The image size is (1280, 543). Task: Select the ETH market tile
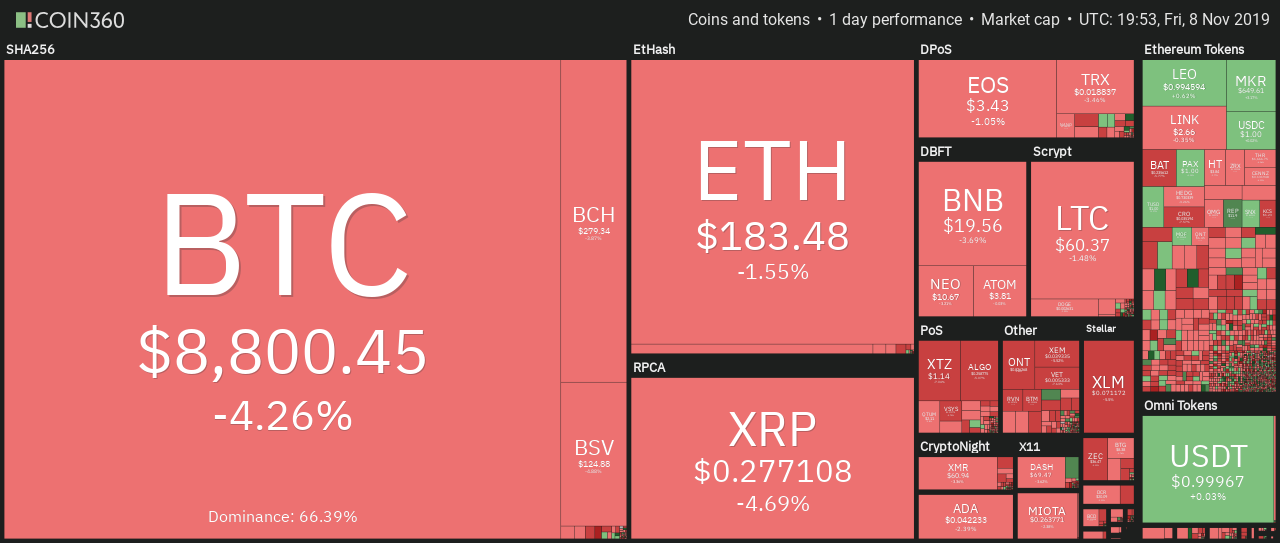(772, 201)
